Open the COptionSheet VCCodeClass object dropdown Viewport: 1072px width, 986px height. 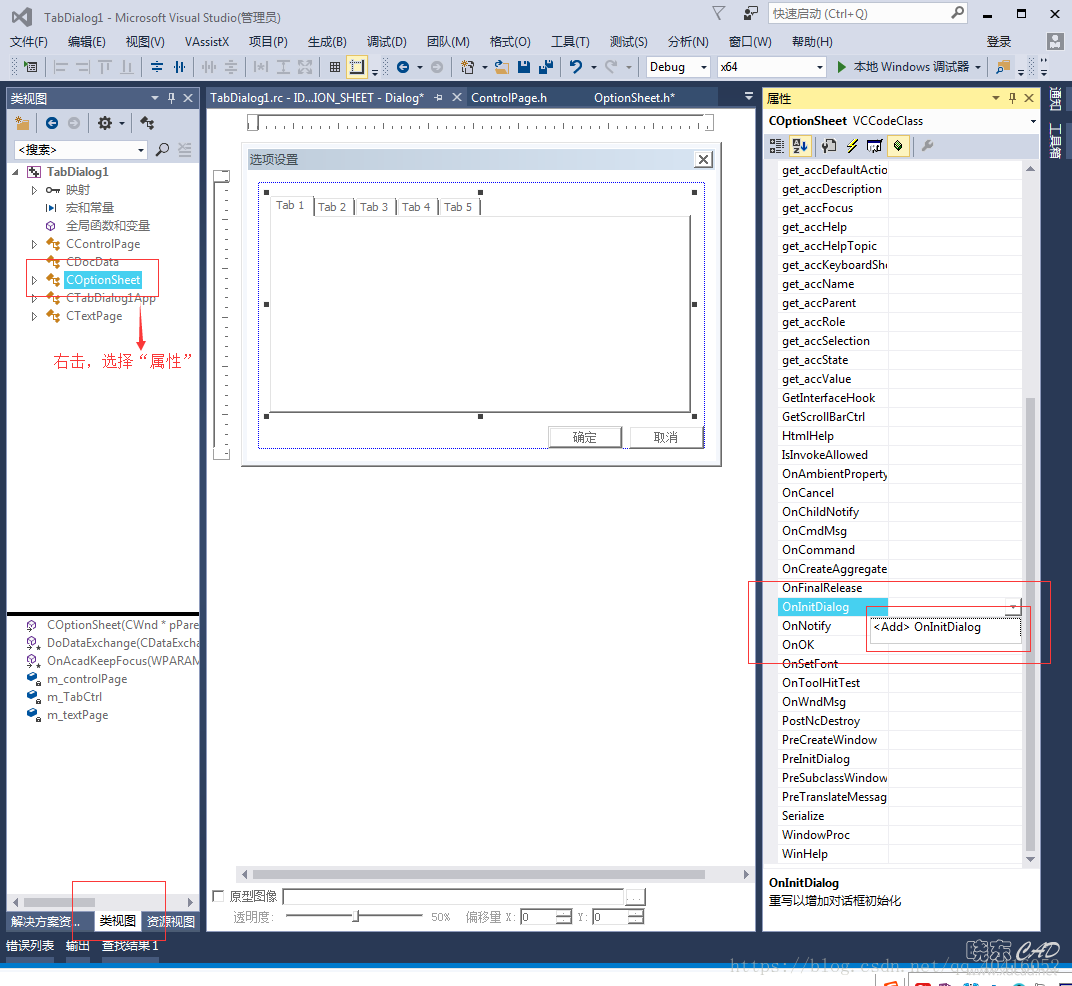[1033, 121]
